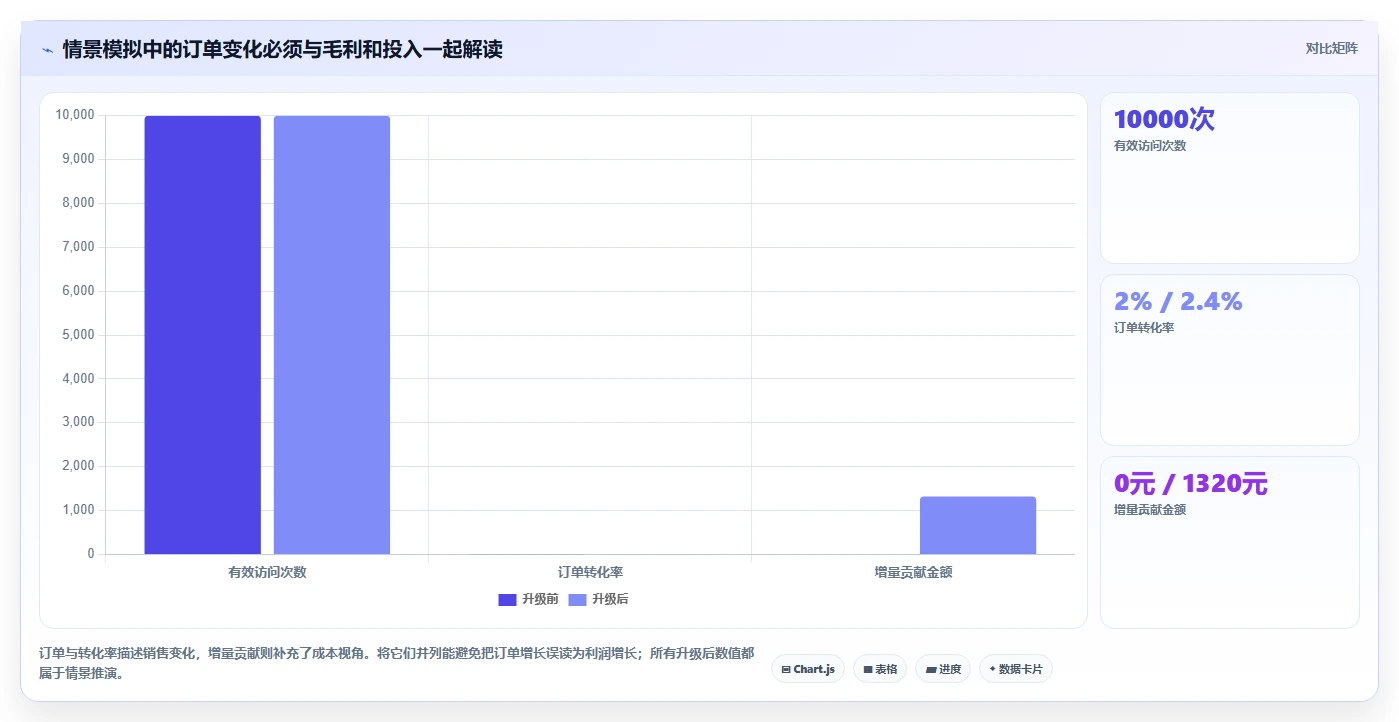Toggle the 升级前 legend item
The width and height of the screenshot is (1399, 722).
(x=528, y=599)
